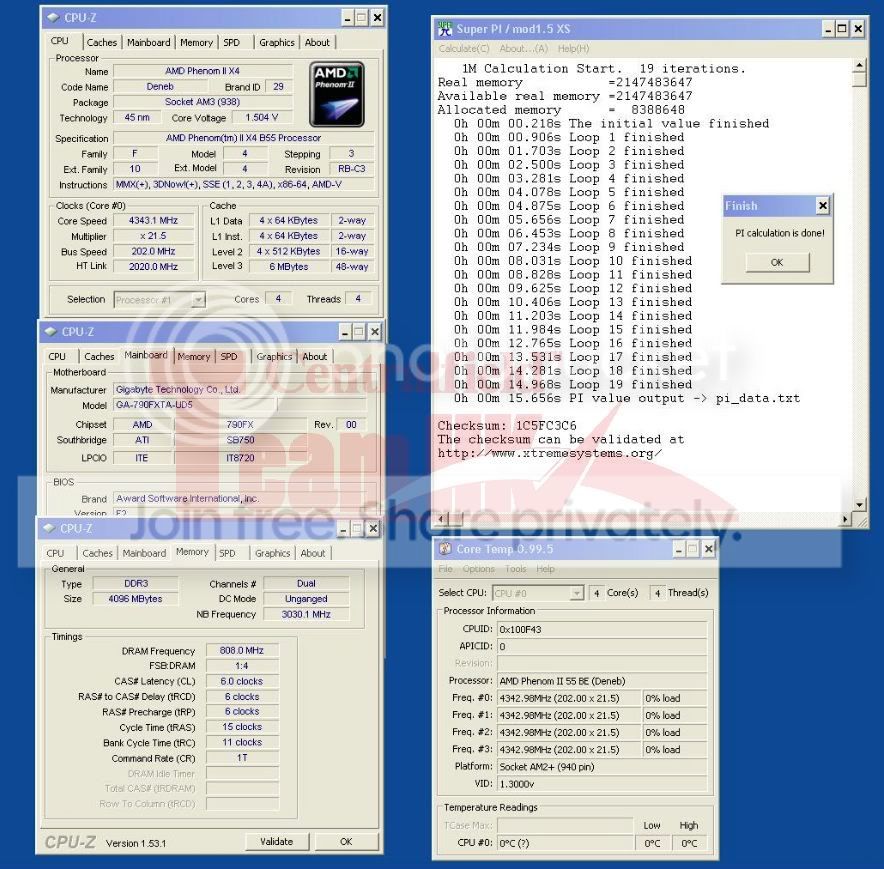This screenshot has width=884, height=869.
Task: Click the Validate button in CPU-Z
Action: [276, 842]
